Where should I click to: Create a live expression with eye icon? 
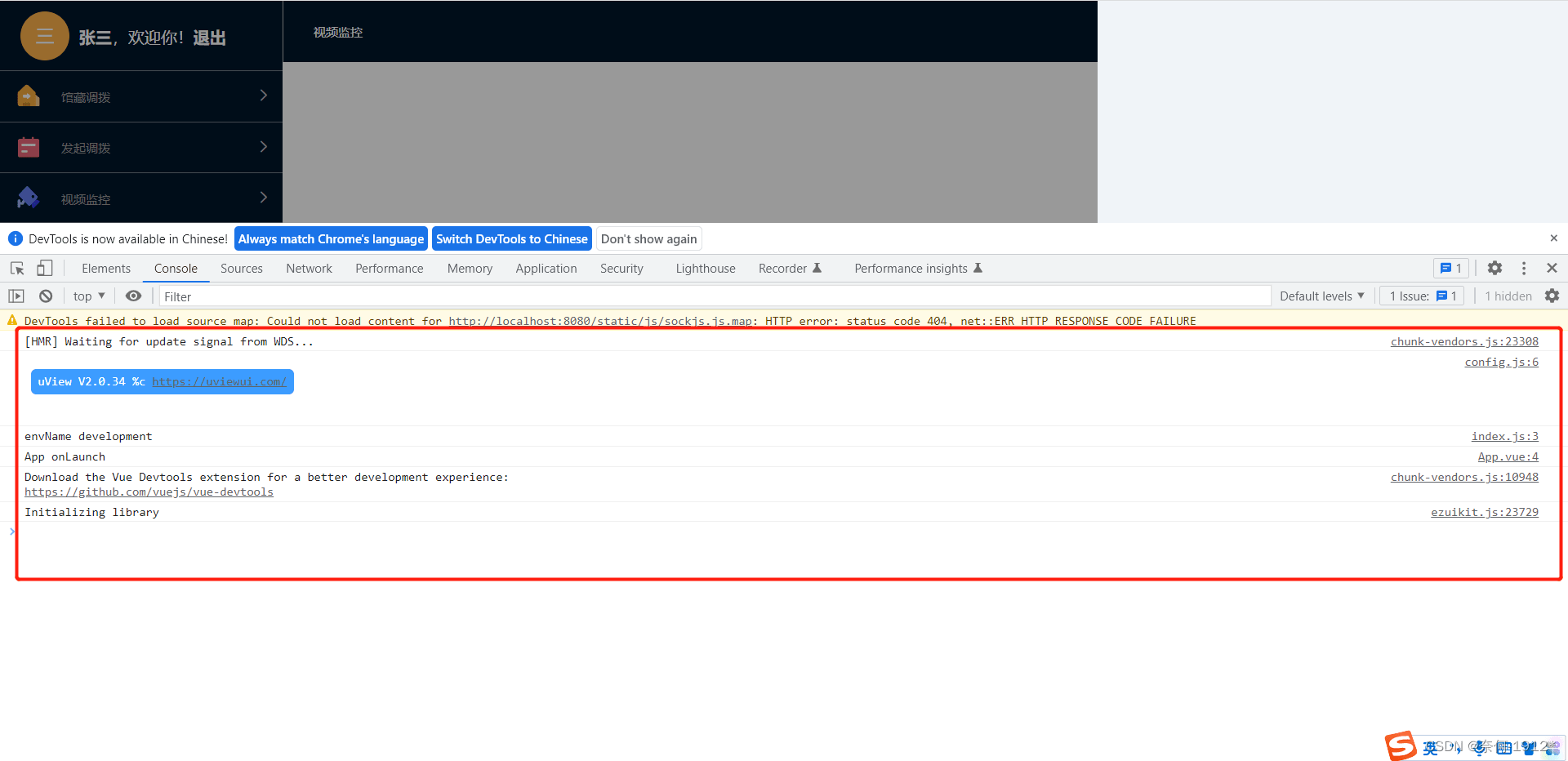pos(133,296)
